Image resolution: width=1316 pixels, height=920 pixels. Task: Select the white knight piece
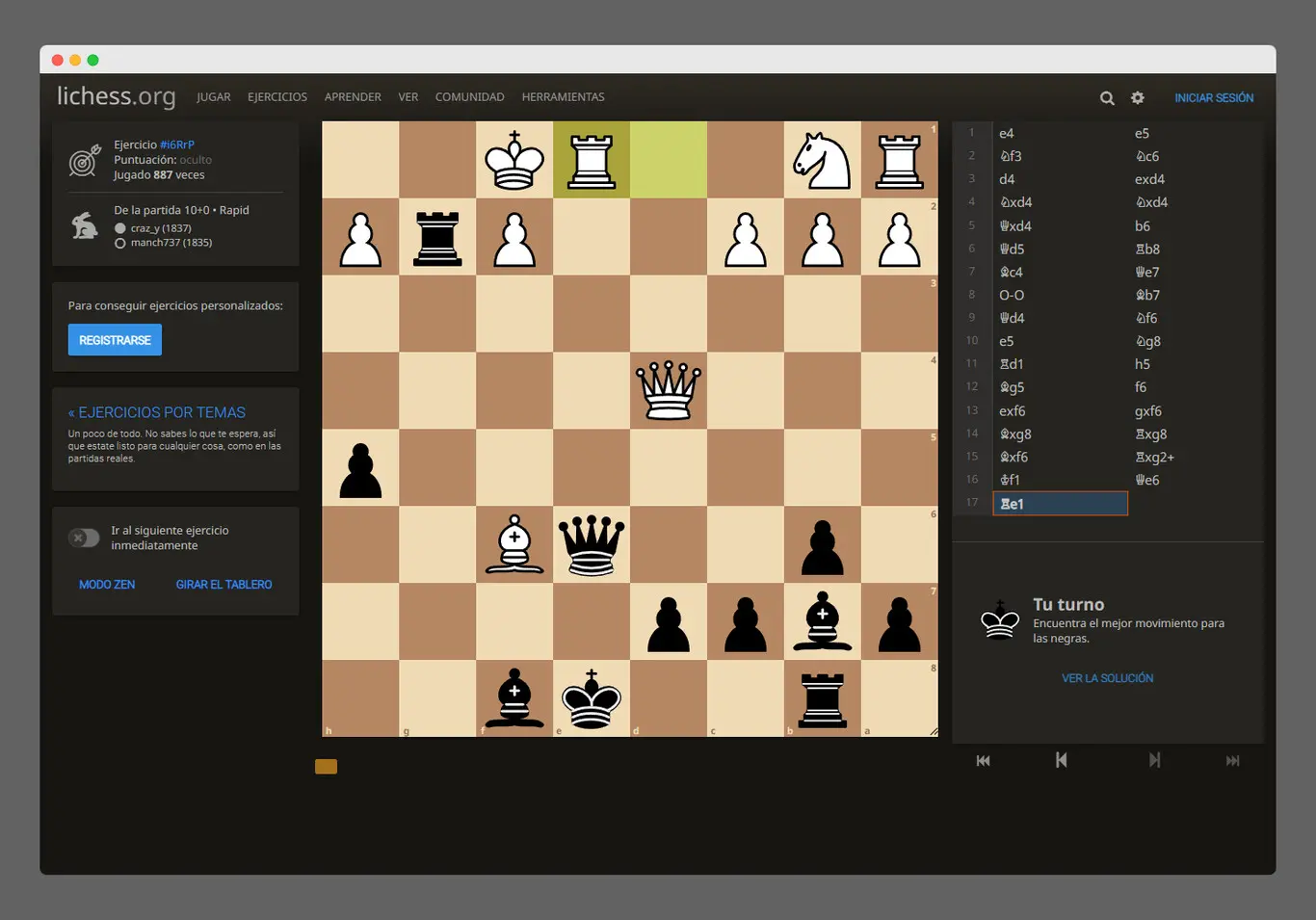823,160
